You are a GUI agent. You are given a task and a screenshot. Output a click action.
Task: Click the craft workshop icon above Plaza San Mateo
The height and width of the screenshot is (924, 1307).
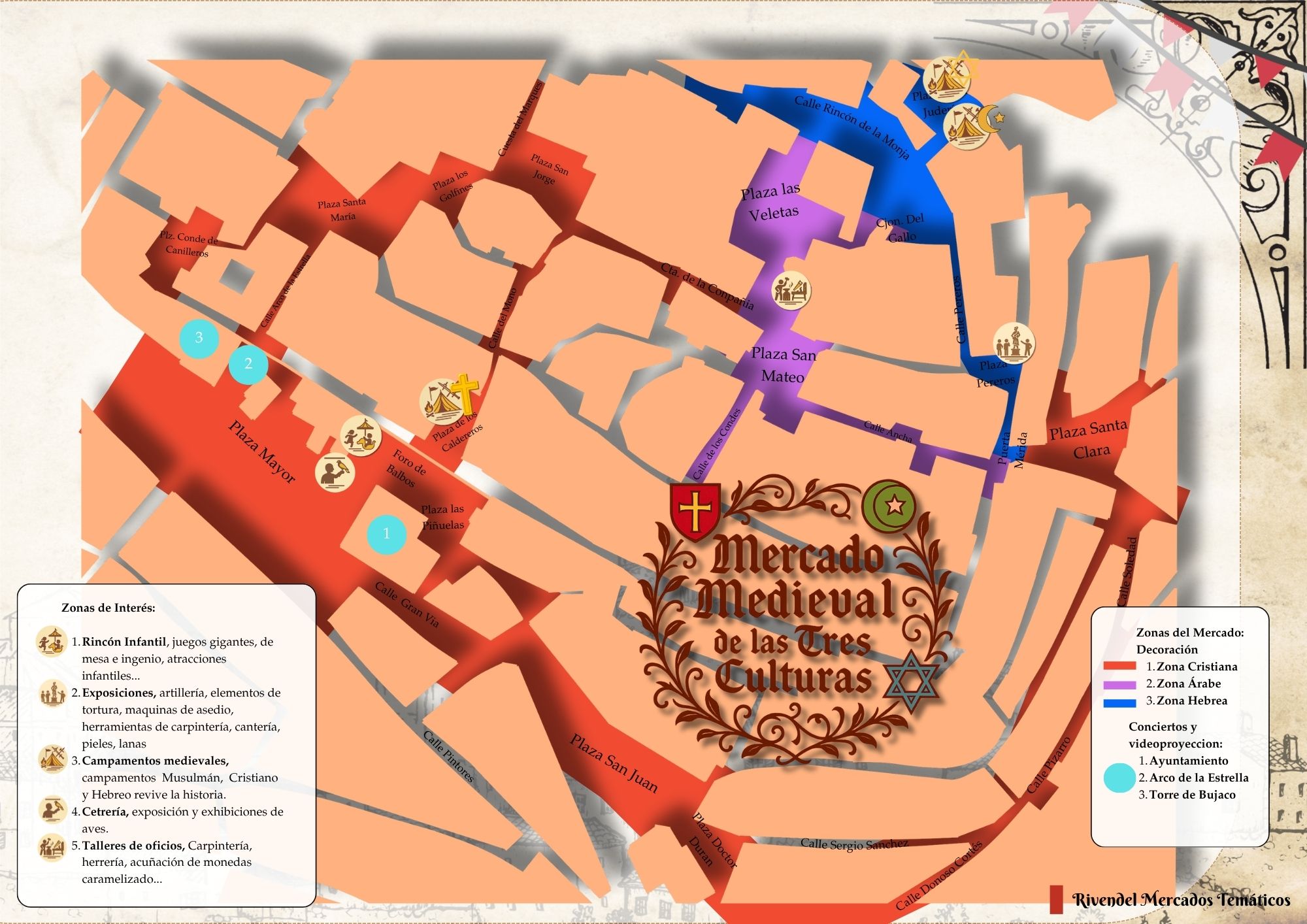791,291
